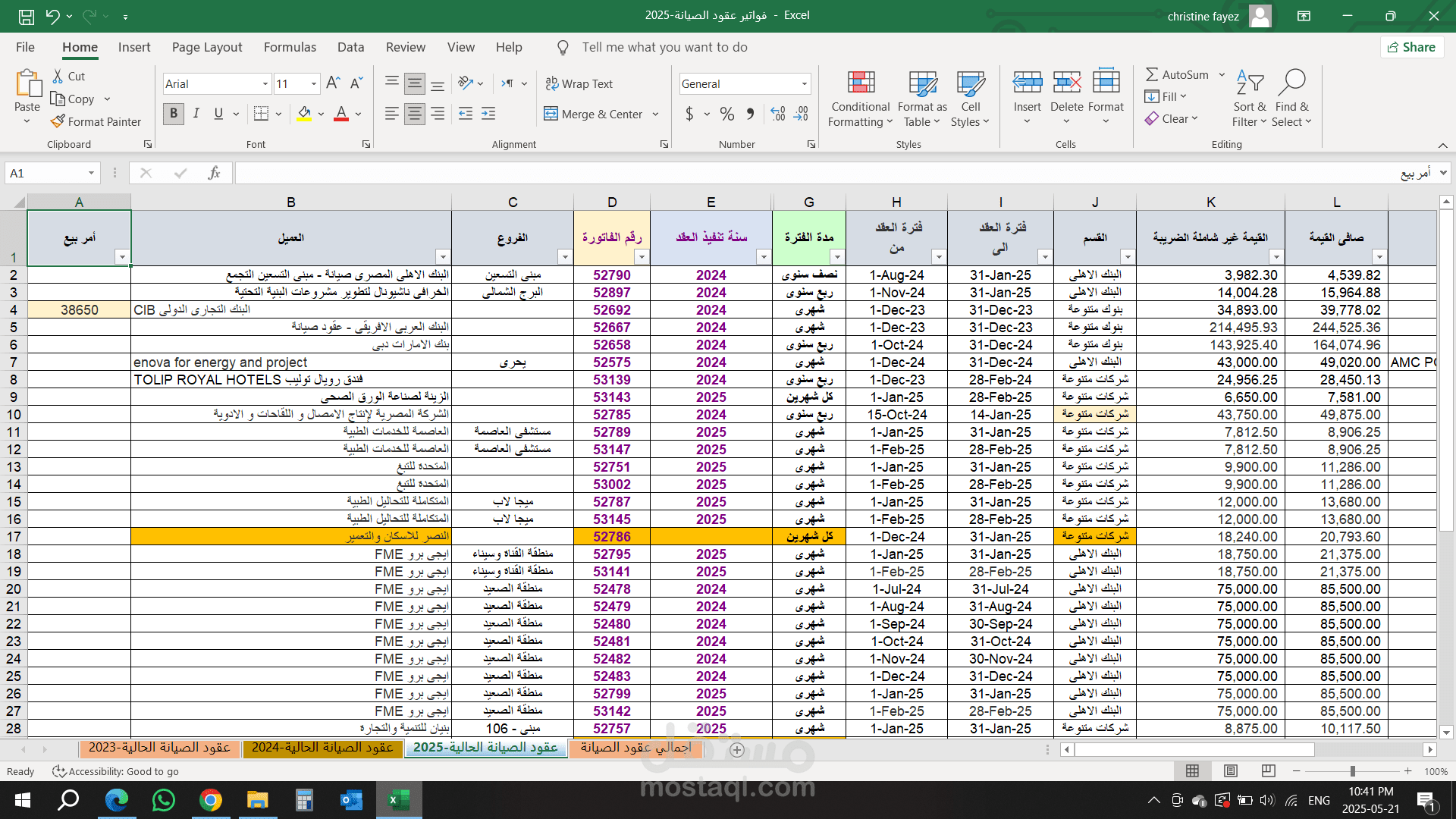Open the font name Arial dropdown
The width and height of the screenshot is (1456, 819).
pyautogui.click(x=265, y=83)
